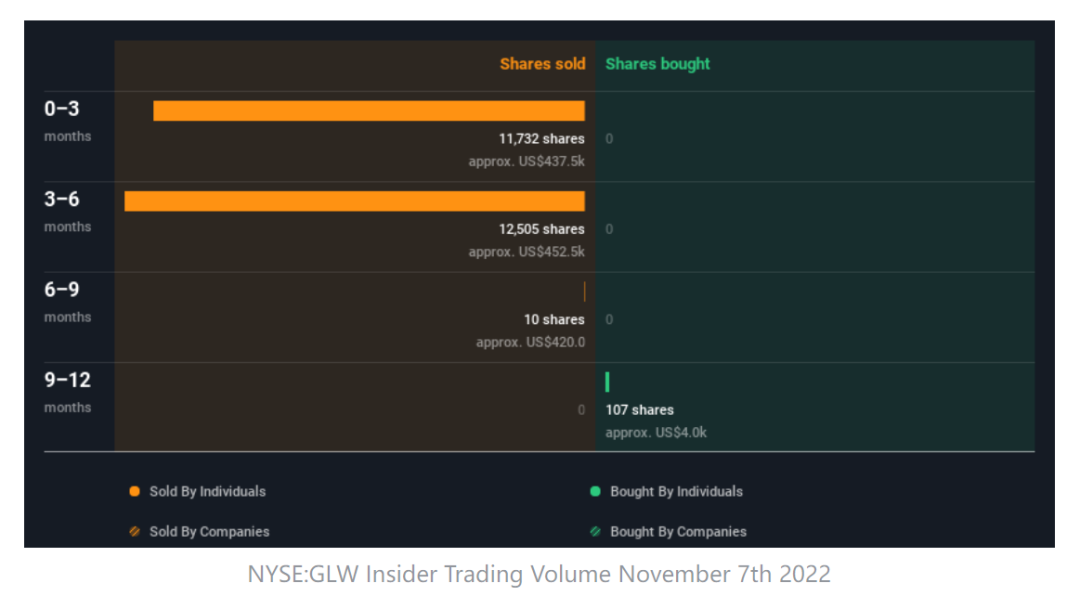The image size is (1080, 596).
Task: Click the 107 shares bought value
Action: click(639, 410)
